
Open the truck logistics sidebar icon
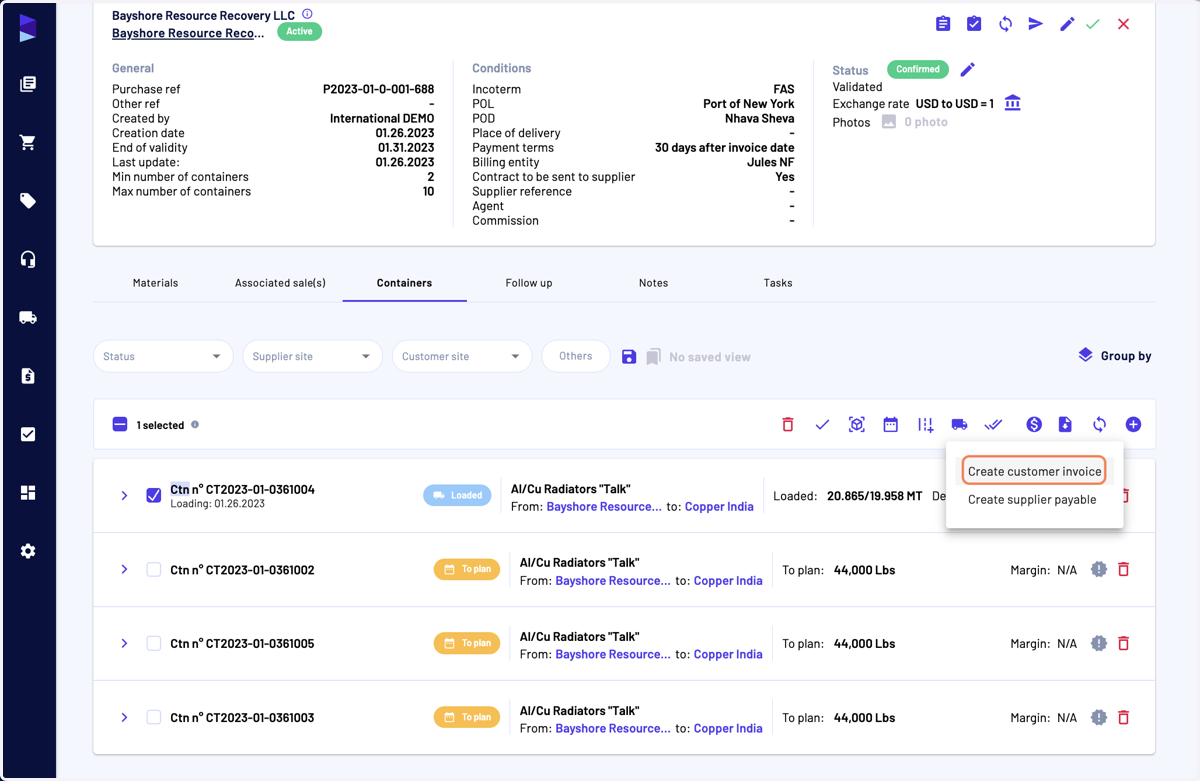tap(28, 318)
